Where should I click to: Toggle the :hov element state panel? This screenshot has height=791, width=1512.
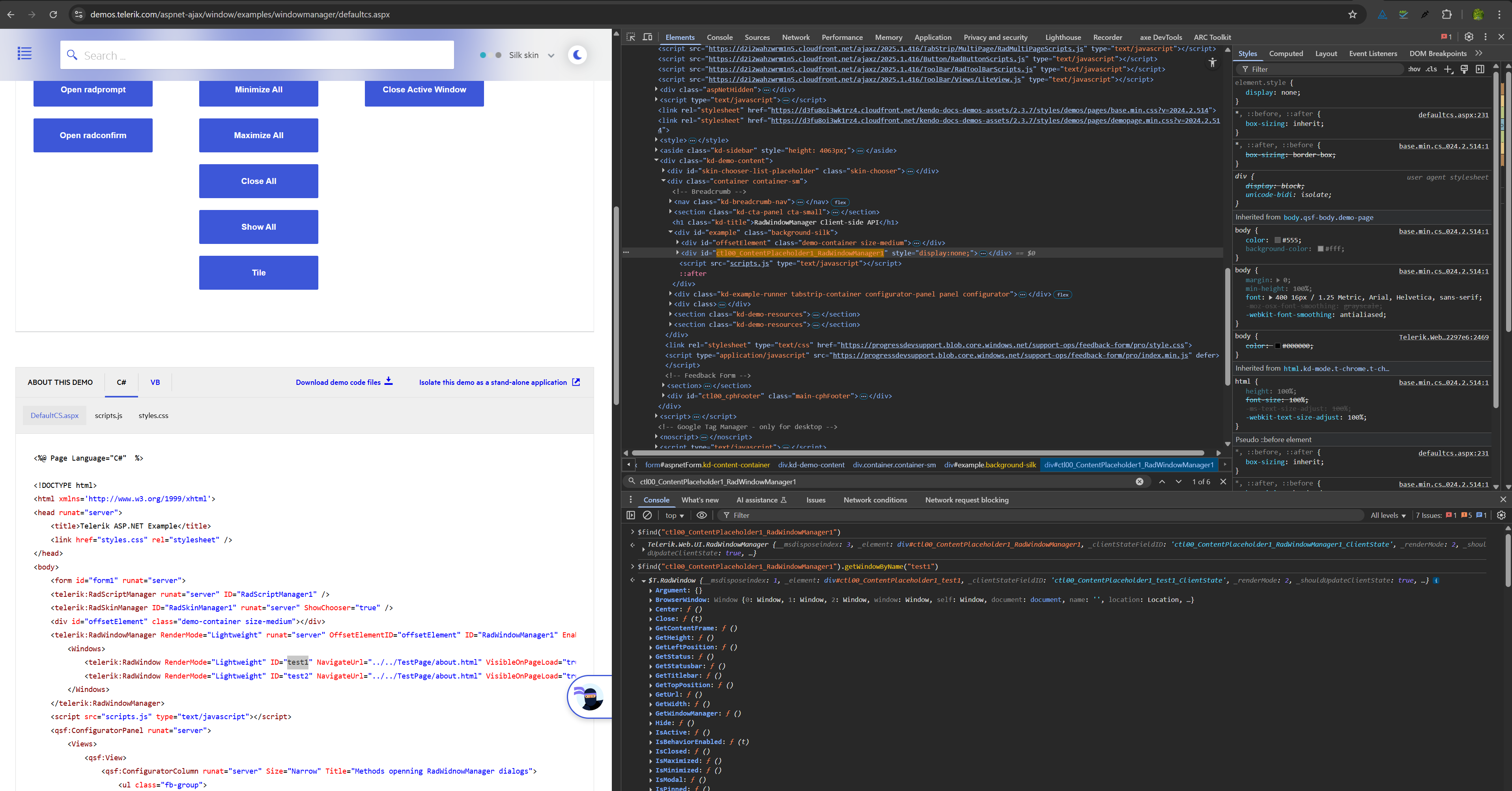pos(1414,69)
